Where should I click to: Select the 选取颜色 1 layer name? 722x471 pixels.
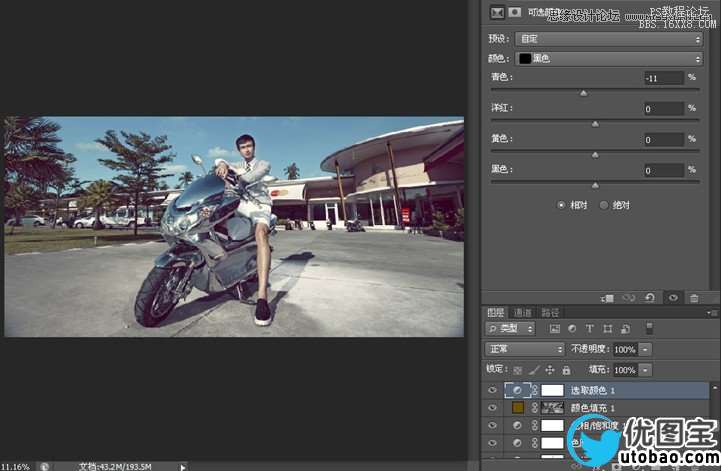coord(593,390)
